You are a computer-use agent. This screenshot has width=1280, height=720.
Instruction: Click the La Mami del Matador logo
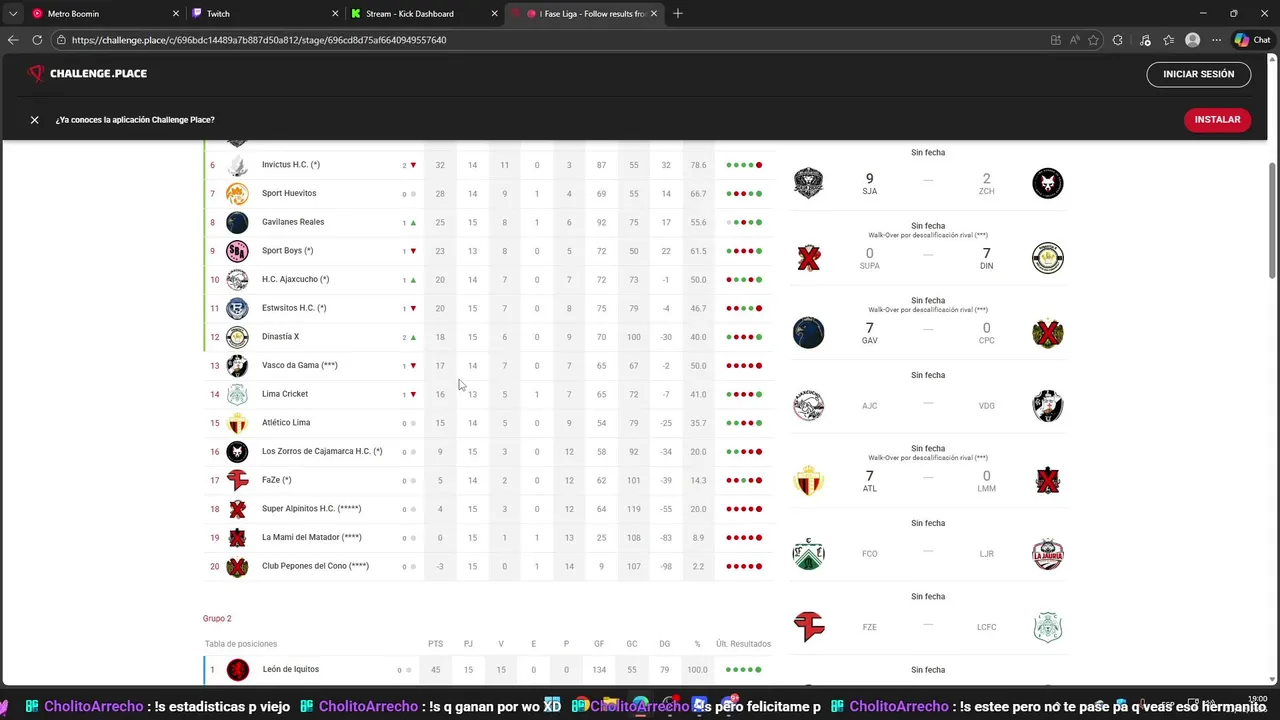point(237,537)
